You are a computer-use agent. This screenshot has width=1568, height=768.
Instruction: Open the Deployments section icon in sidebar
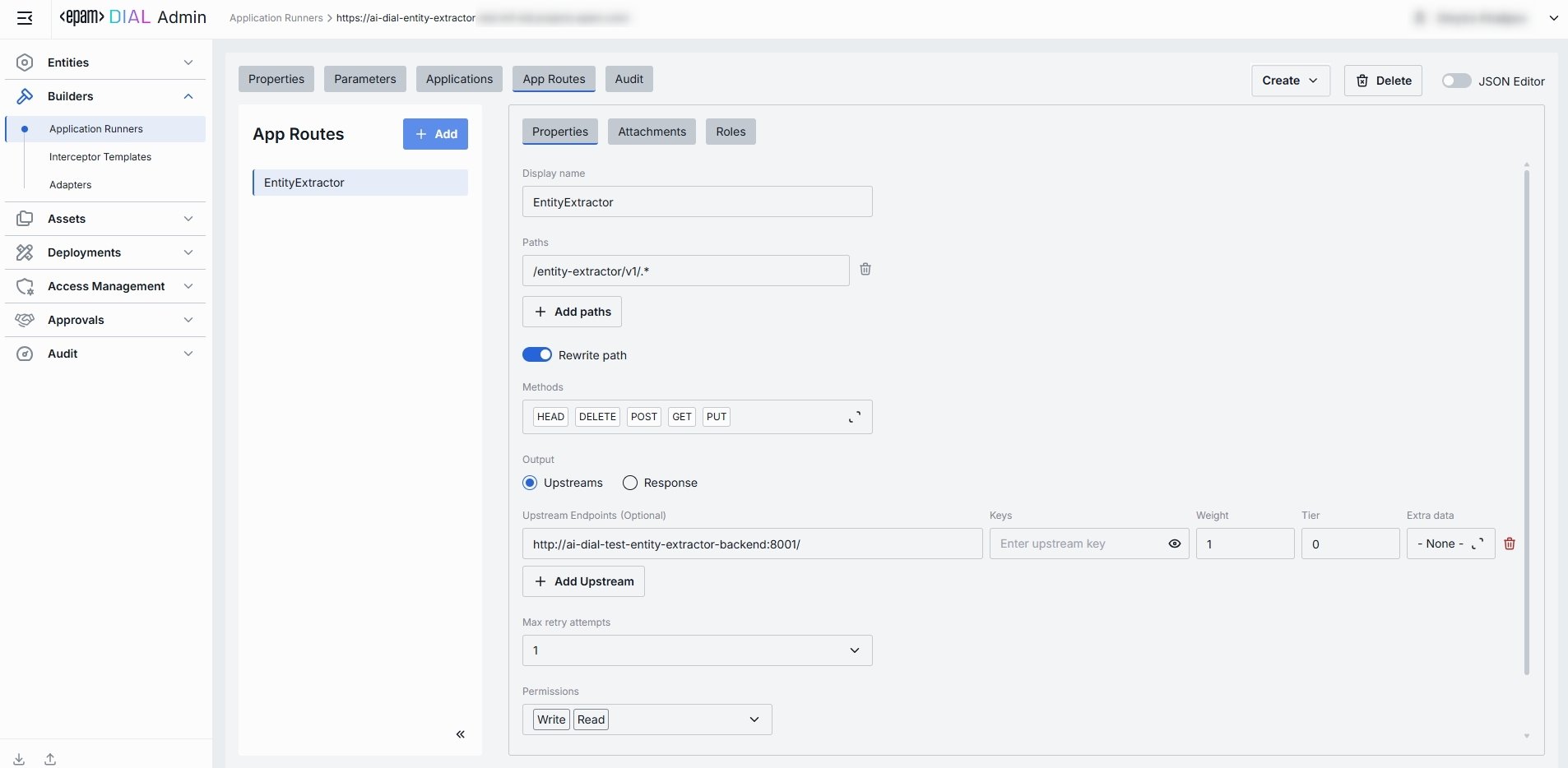[25, 252]
